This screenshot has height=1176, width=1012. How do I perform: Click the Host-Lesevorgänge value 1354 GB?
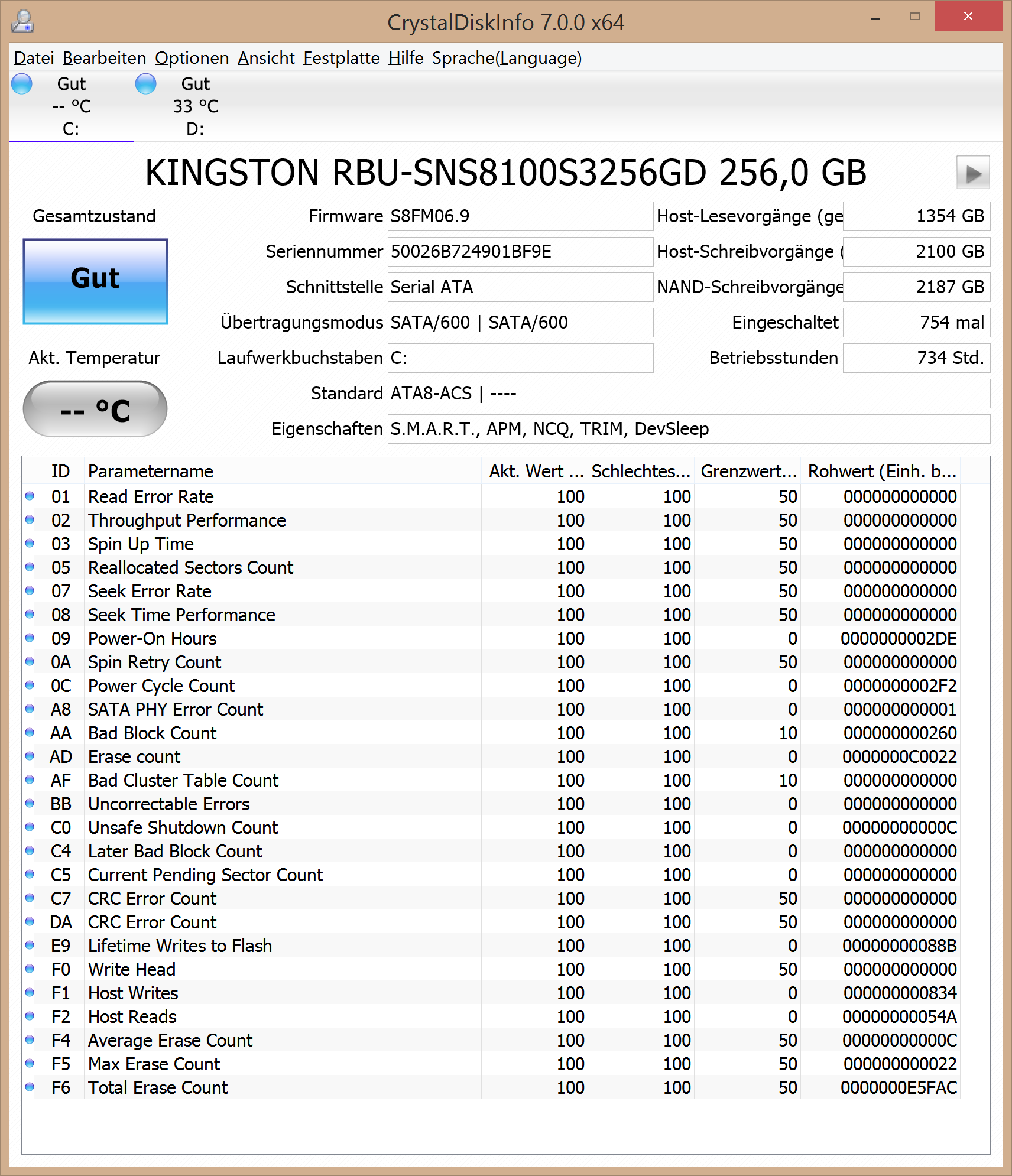coord(916,216)
